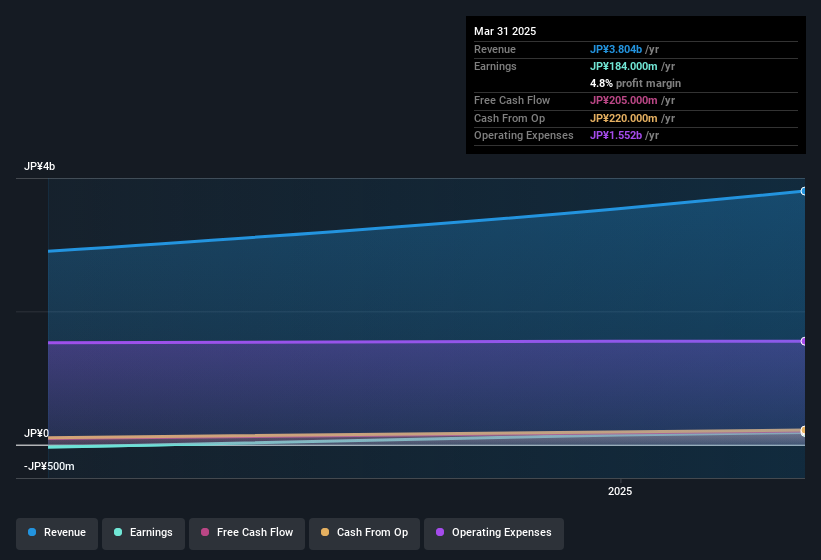Click the Mar 31 2025 tooltip date
821x560 pixels.
[x=505, y=31]
